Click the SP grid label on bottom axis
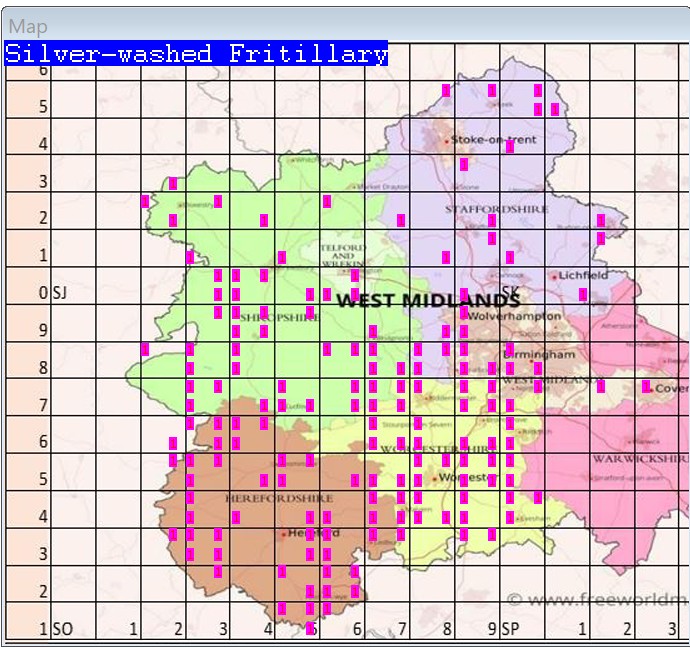 pos(510,629)
